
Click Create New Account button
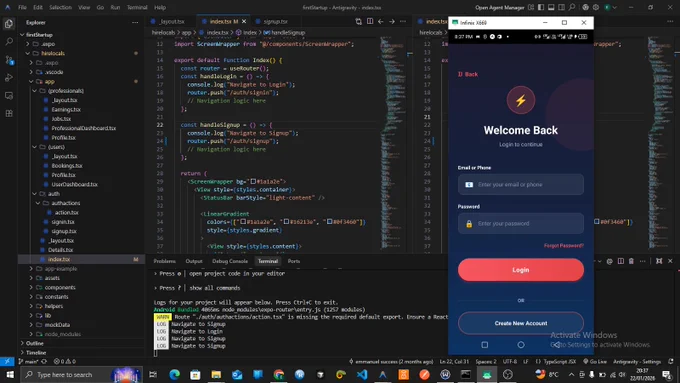pyautogui.click(x=520, y=323)
